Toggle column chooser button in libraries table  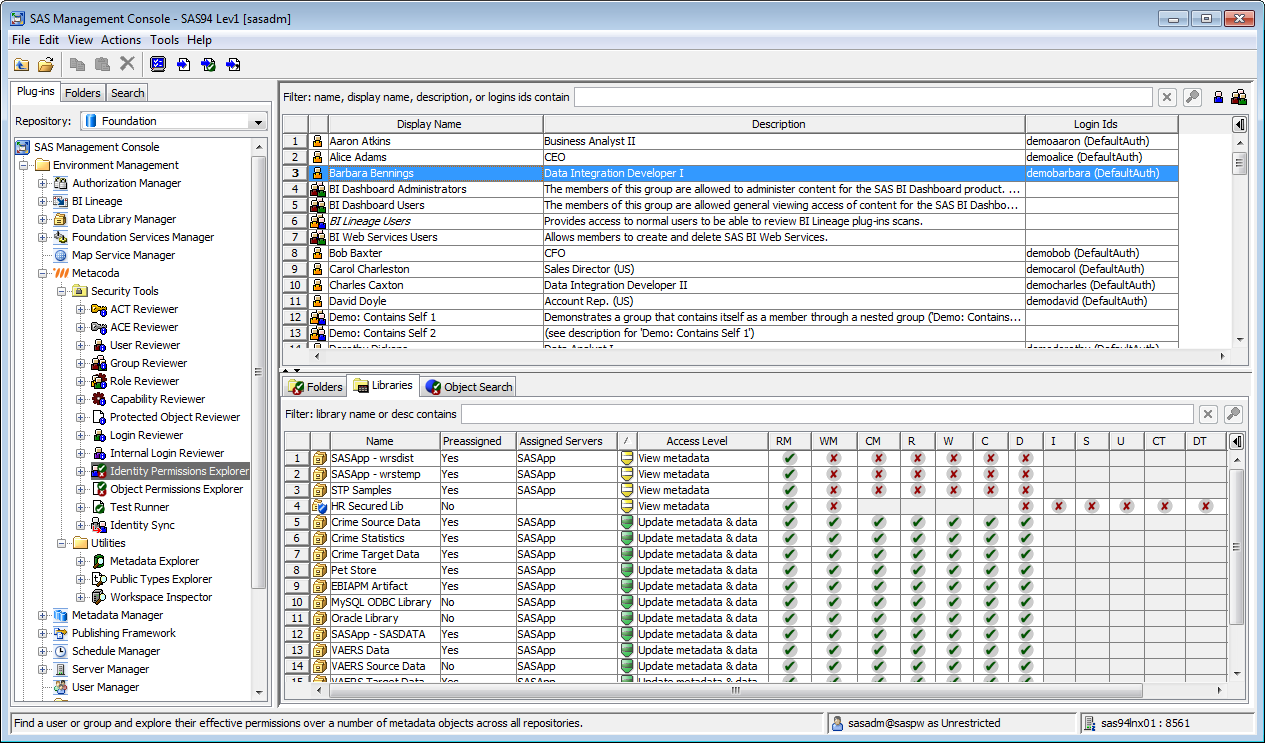tap(1237, 441)
